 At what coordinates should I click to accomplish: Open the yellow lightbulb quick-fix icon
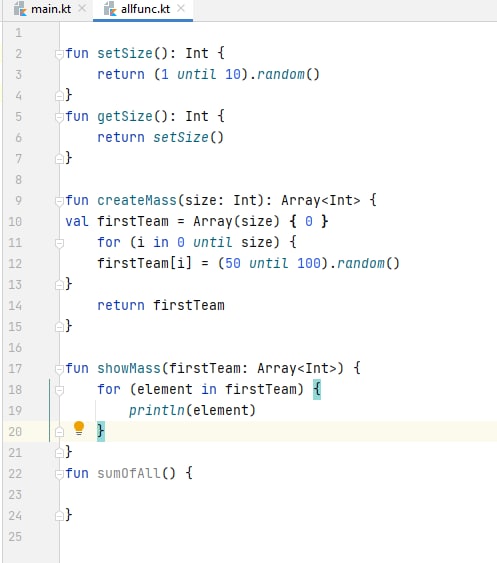79,428
